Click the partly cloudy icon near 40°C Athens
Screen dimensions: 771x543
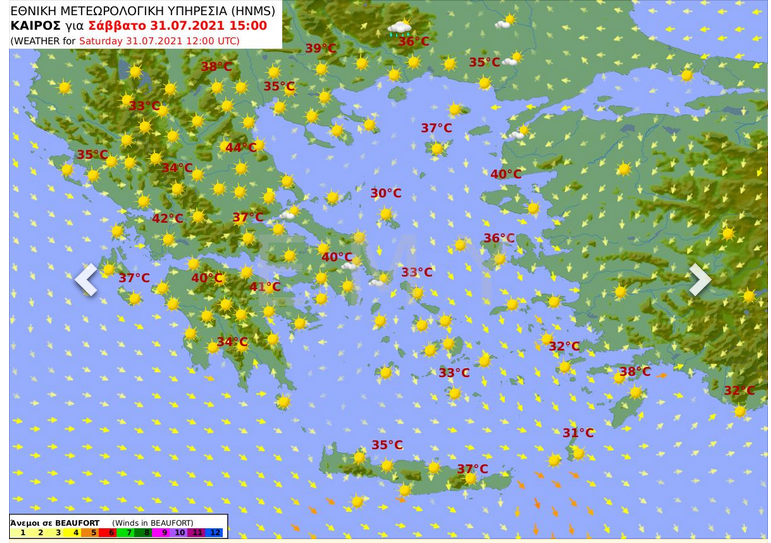[352, 264]
